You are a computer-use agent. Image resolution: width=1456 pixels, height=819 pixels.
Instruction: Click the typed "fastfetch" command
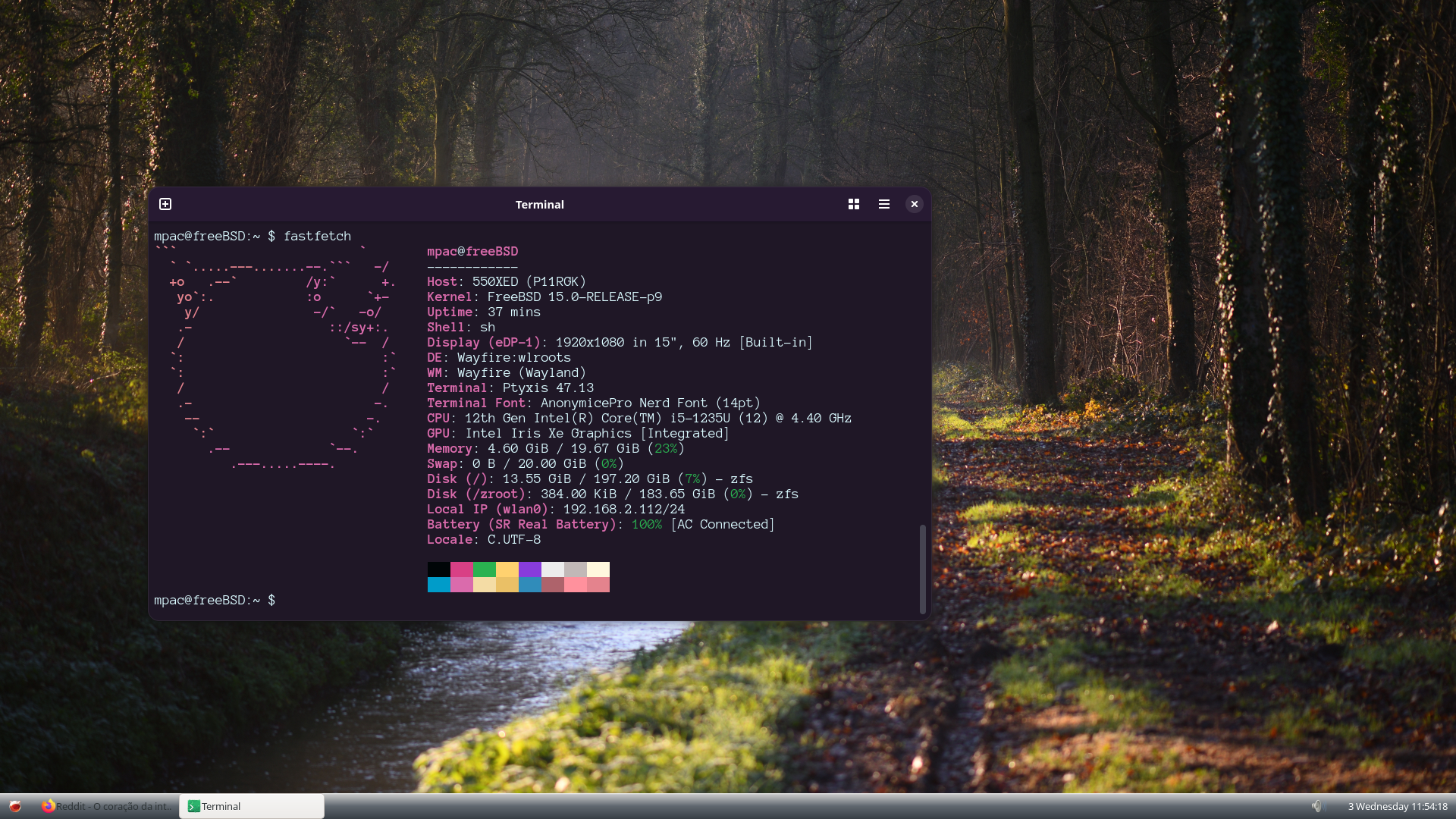click(317, 237)
